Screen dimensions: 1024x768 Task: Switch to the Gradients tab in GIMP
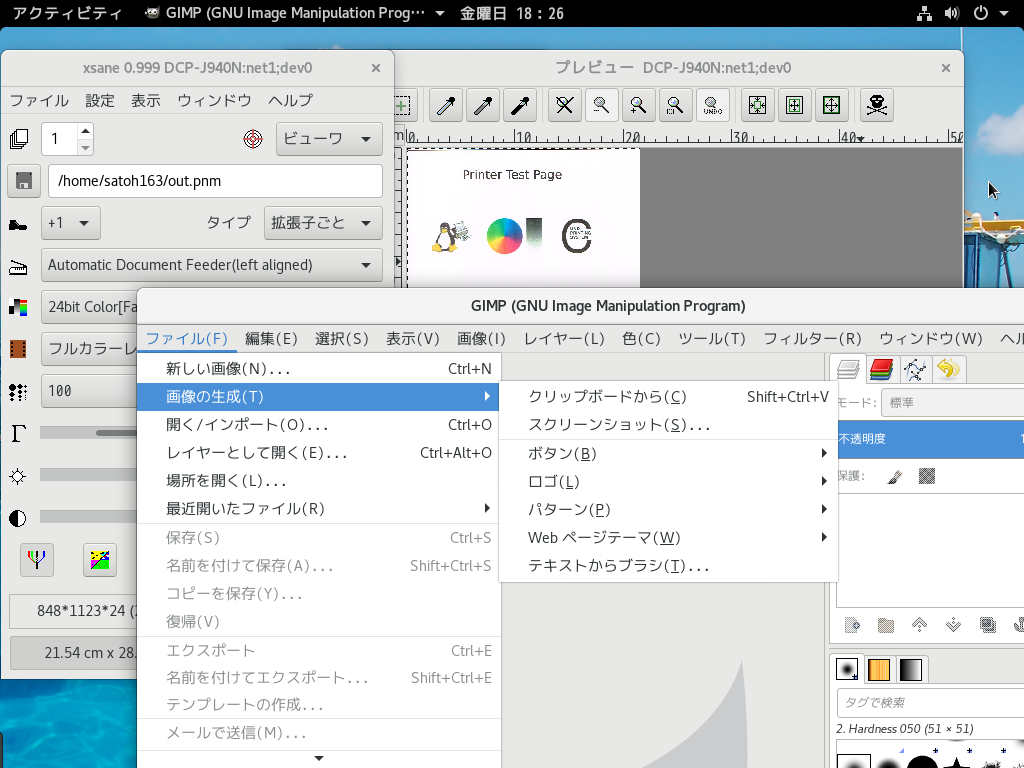pos(911,669)
